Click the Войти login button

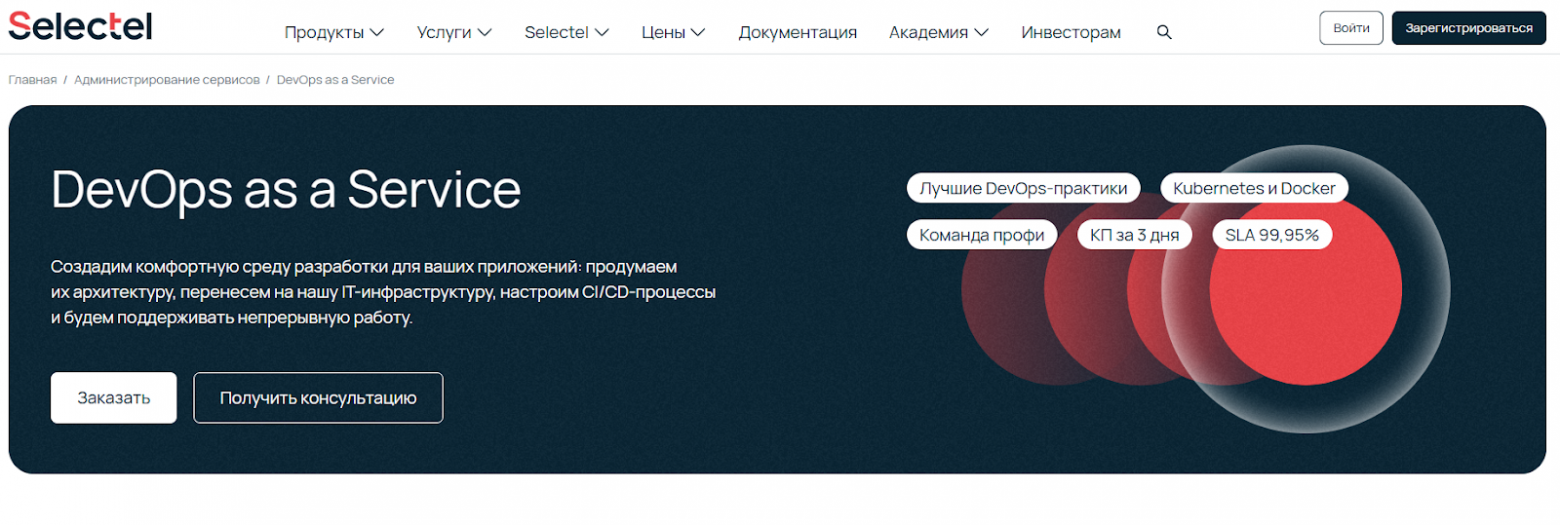coord(1351,28)
